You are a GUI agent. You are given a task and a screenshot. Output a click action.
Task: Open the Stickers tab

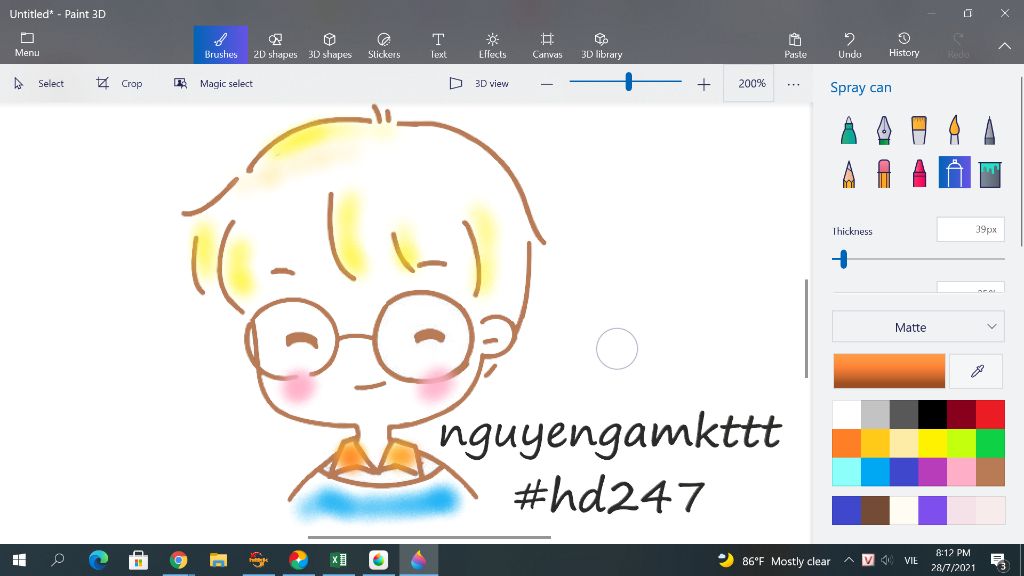coord(384,44)
